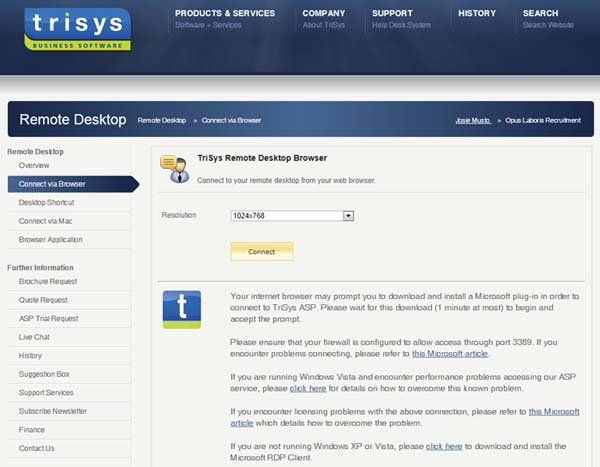
Task: Select the 1024x768 resolution combo box
Action: point(292,216)
